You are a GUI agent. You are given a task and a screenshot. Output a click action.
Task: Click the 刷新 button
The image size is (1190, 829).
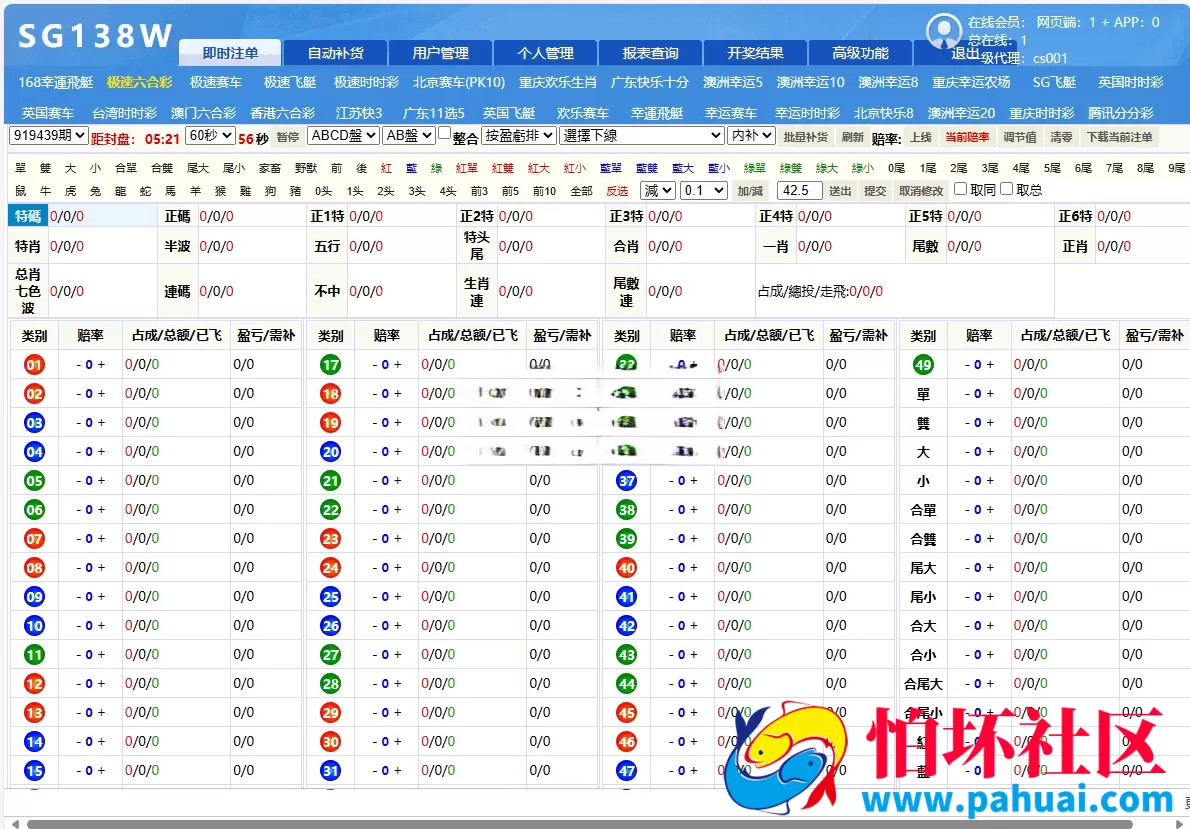tap(852, 137)
